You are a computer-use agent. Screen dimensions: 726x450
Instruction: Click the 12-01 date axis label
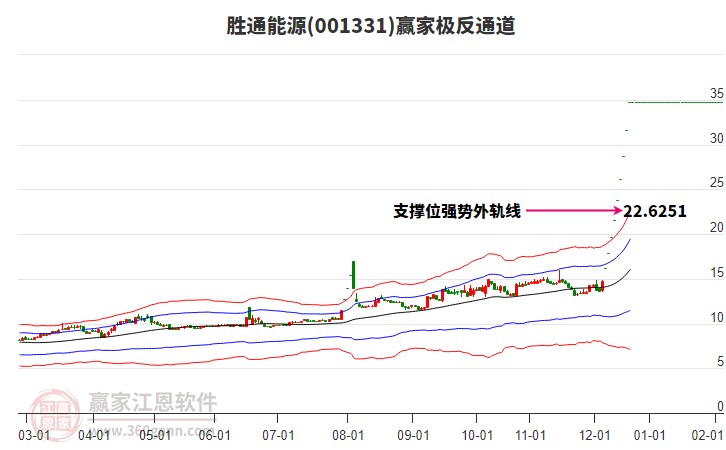pyautogui.click(x=595, y=436)
